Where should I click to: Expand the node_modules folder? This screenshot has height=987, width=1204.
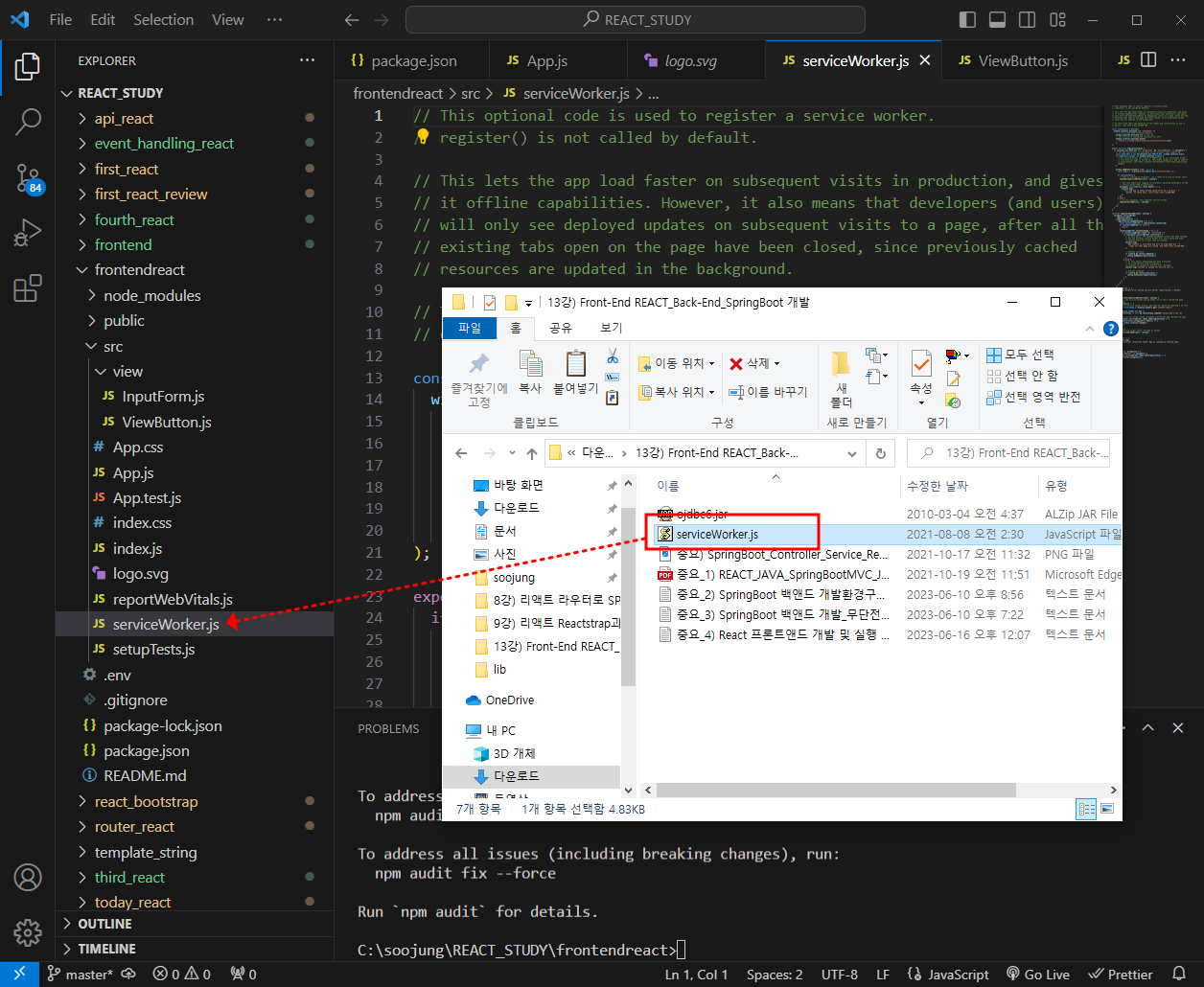(151, 295)
